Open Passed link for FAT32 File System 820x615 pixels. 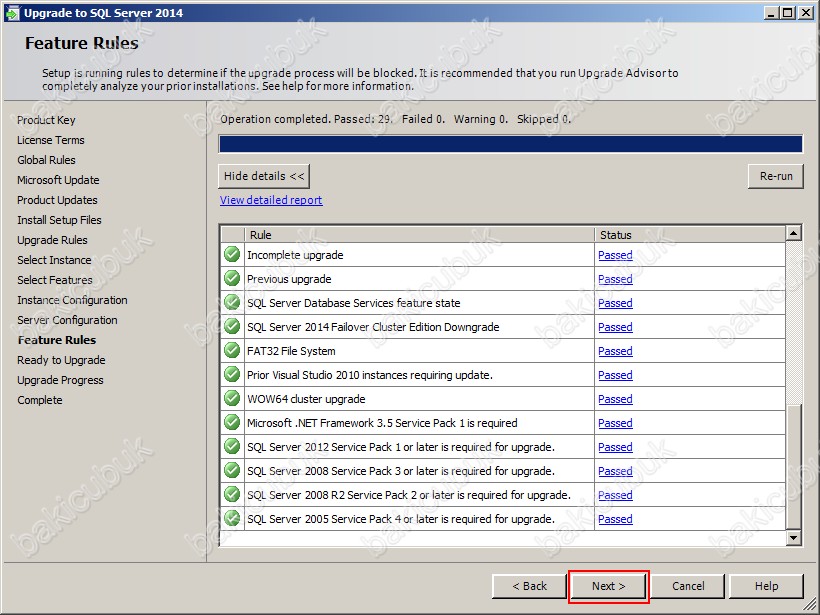[x=615, y=351]
